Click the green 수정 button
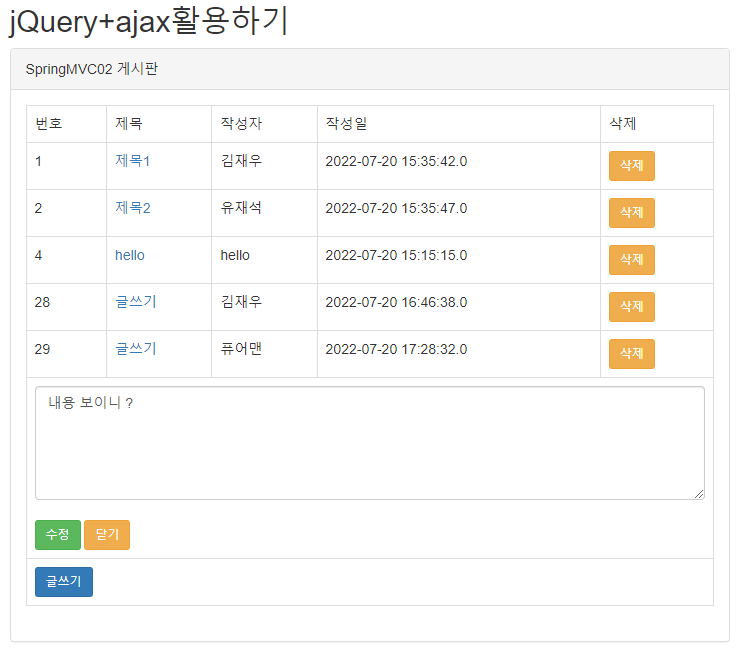This screenshot has height=656, width=749. pyautogui.click(x=58, y=535)
